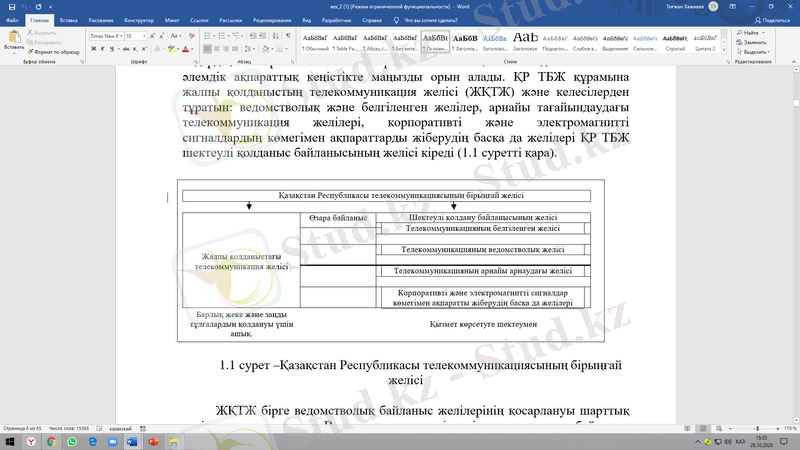Click the Заменить (Replace) button
800x450 pixels.
point(754,42)
